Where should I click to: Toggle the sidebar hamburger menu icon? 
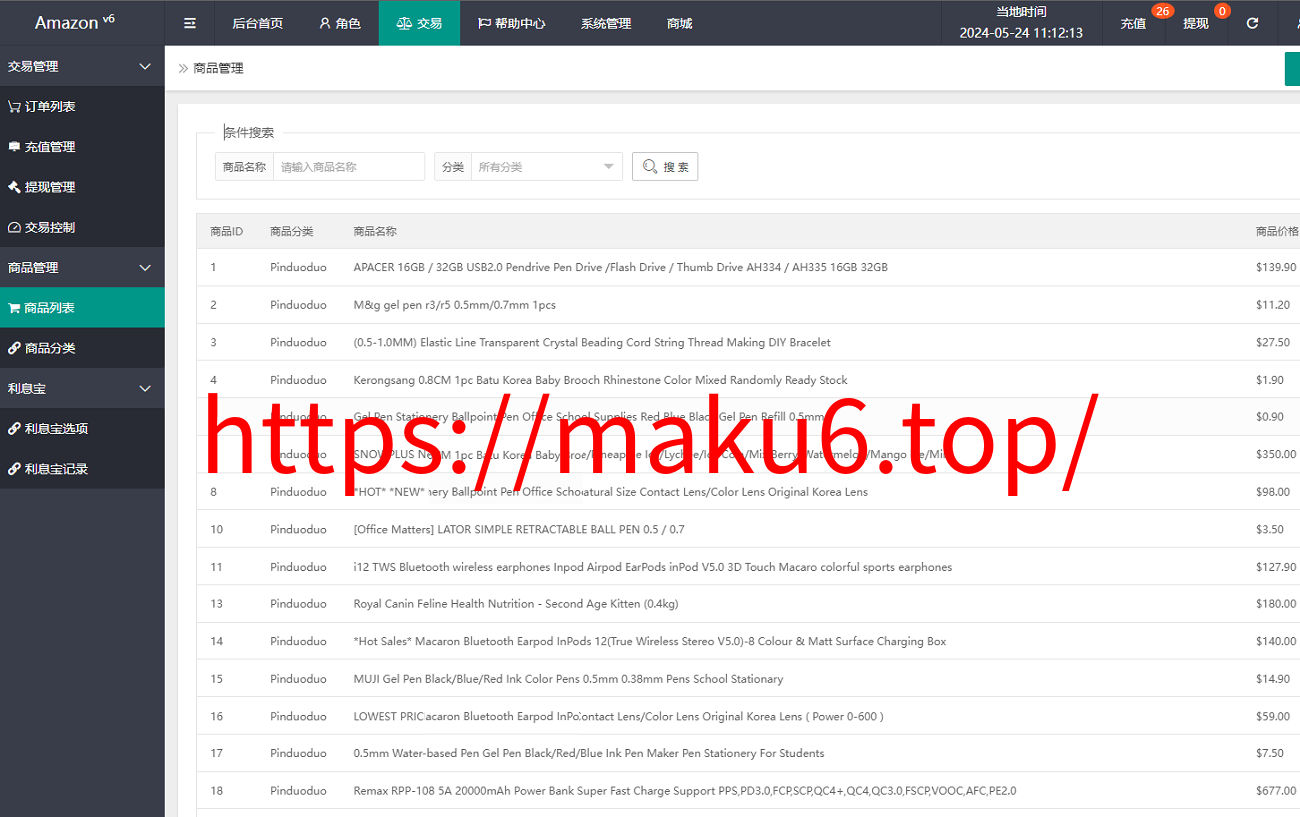click(x=190, y=23)
